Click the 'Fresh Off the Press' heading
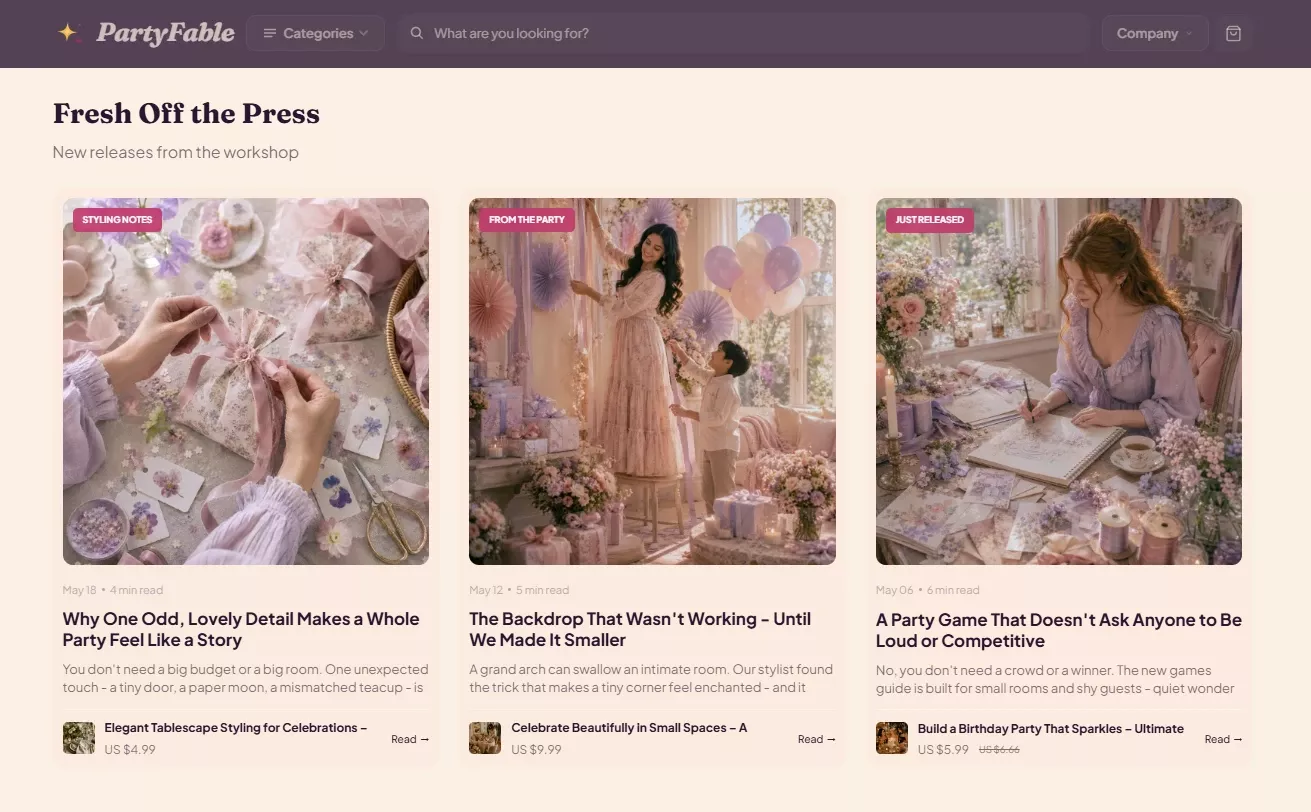This screenshot has width=1311, height=812. coord(186,114)
